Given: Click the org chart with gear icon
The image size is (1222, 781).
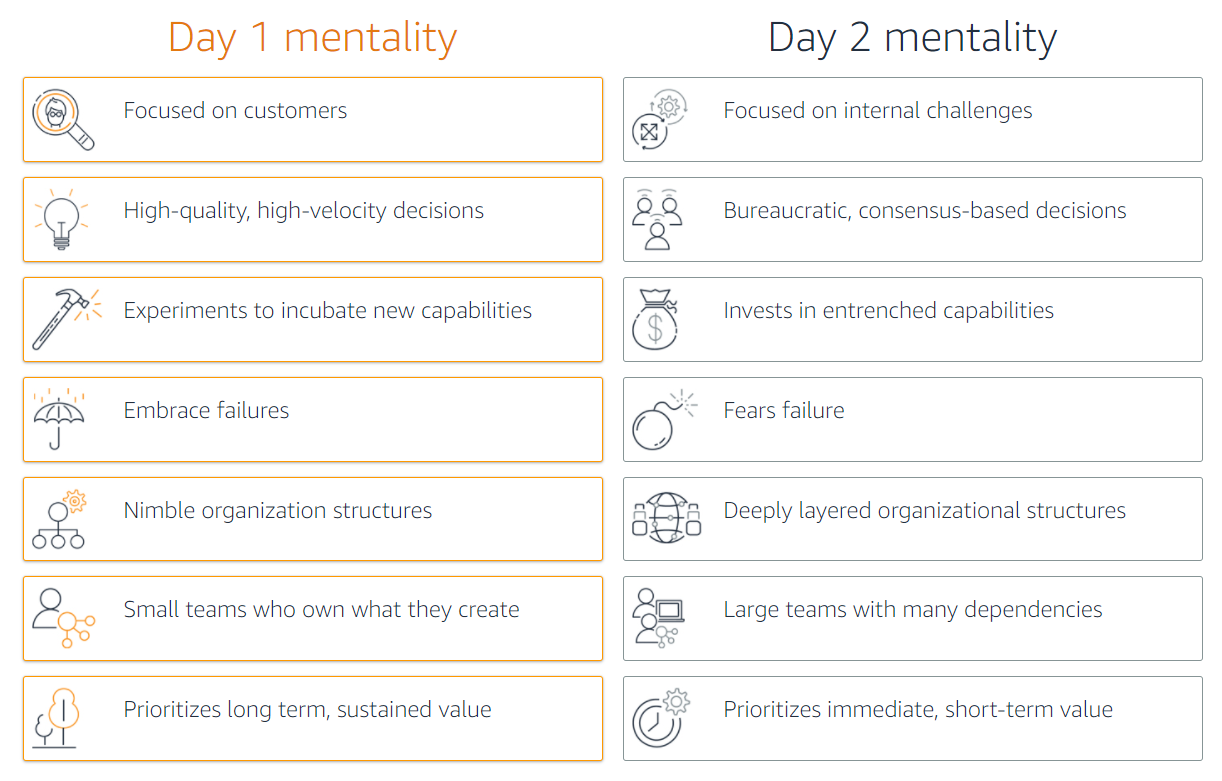Looking at the screenshot, I should pos(59,519).
